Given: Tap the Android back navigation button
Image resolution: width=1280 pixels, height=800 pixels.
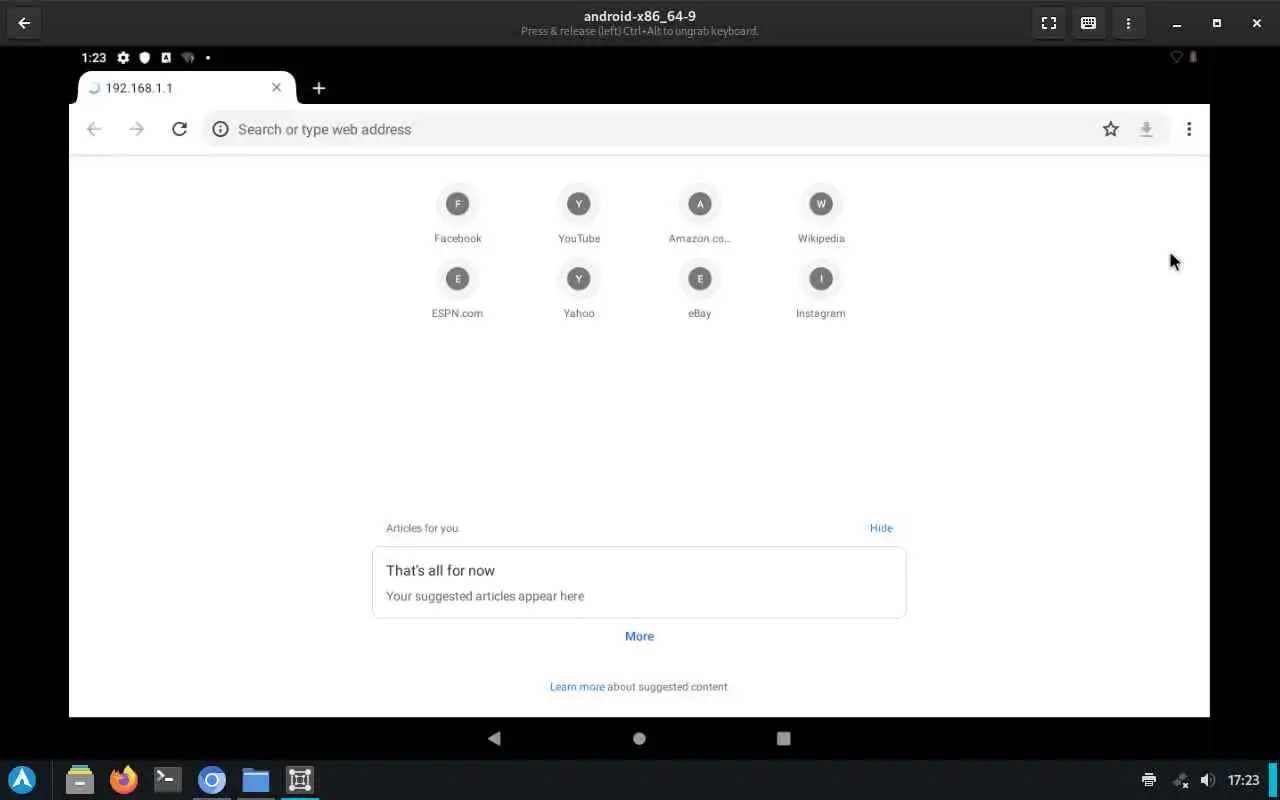Looking at the screenshot, I should [494, 738].
